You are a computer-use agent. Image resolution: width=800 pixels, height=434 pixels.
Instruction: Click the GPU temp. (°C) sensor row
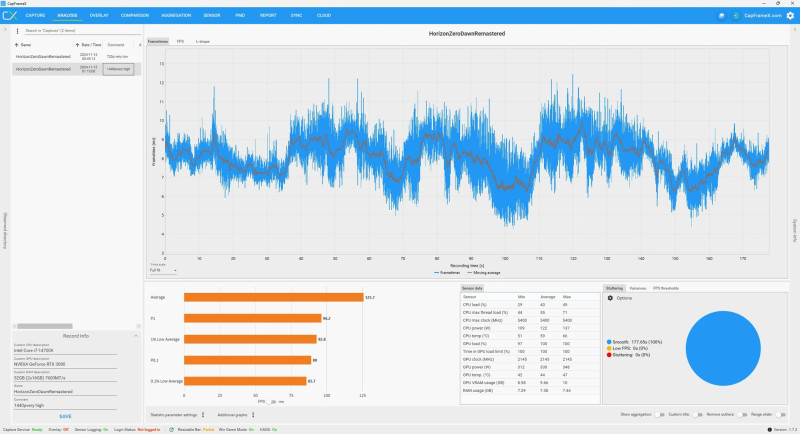(x=530, y=375)
